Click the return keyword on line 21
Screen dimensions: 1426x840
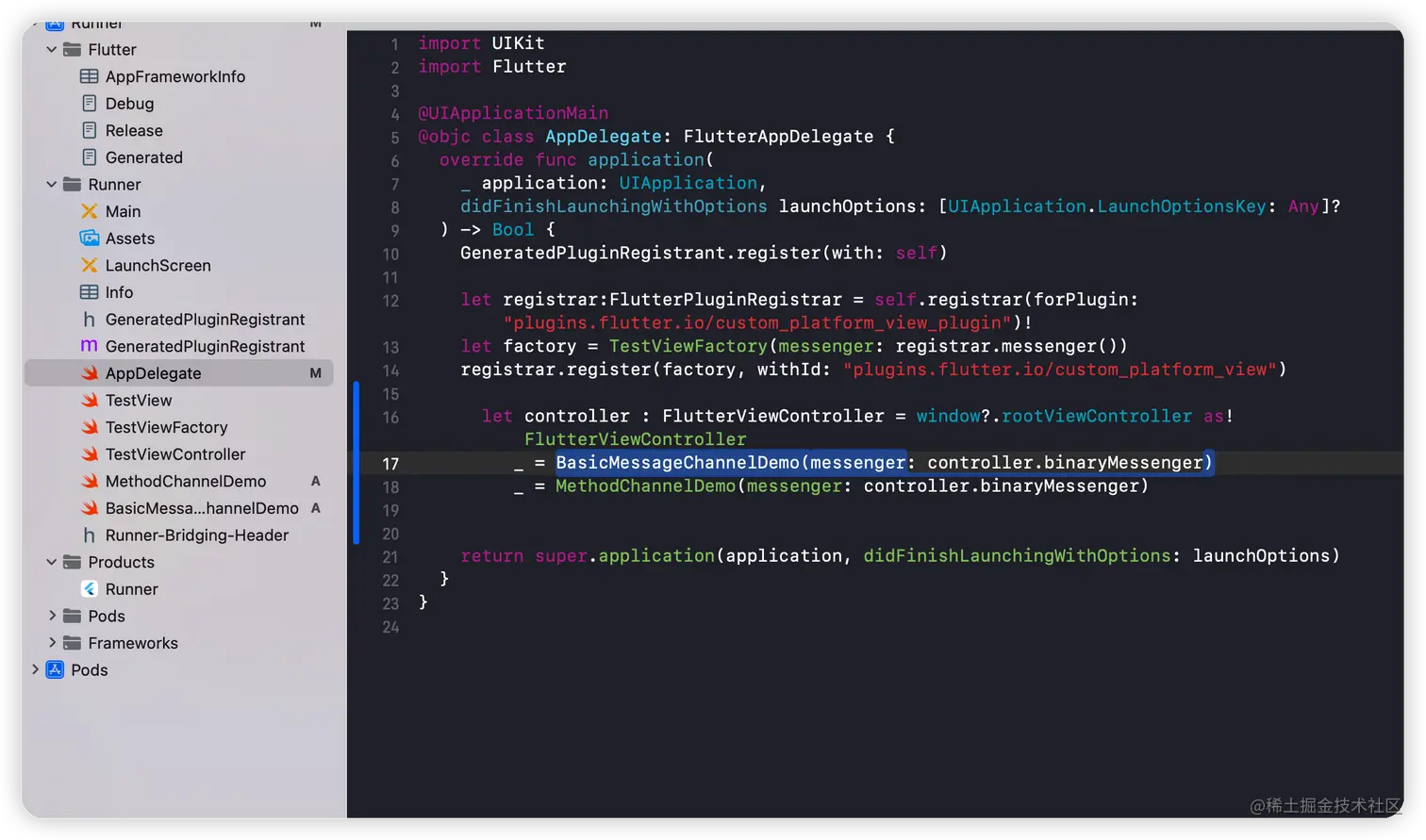pos(491,556)
